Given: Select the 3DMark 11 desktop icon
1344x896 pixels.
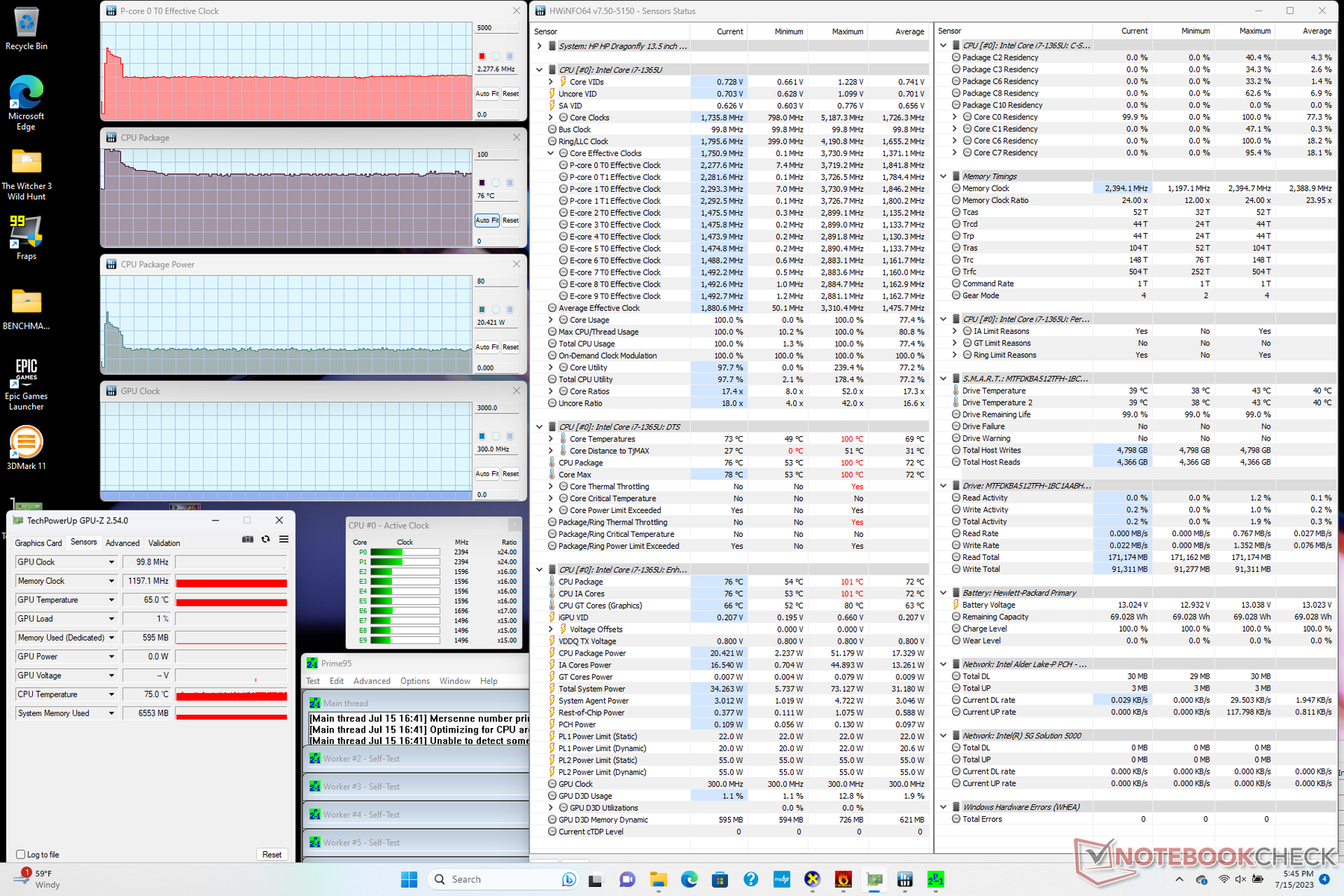Looking at the screenshot, I should coord(26,447).
